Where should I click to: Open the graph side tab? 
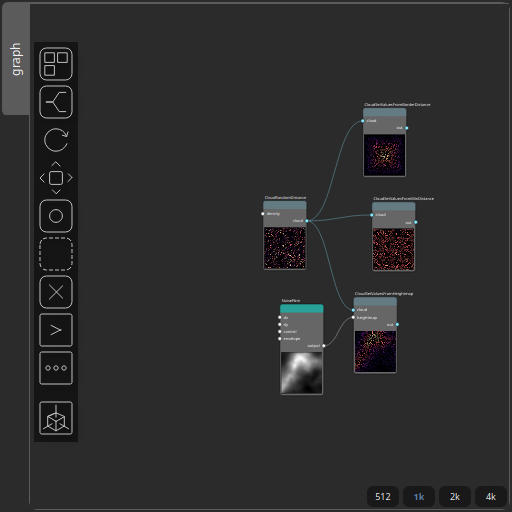tap(16, 59)
